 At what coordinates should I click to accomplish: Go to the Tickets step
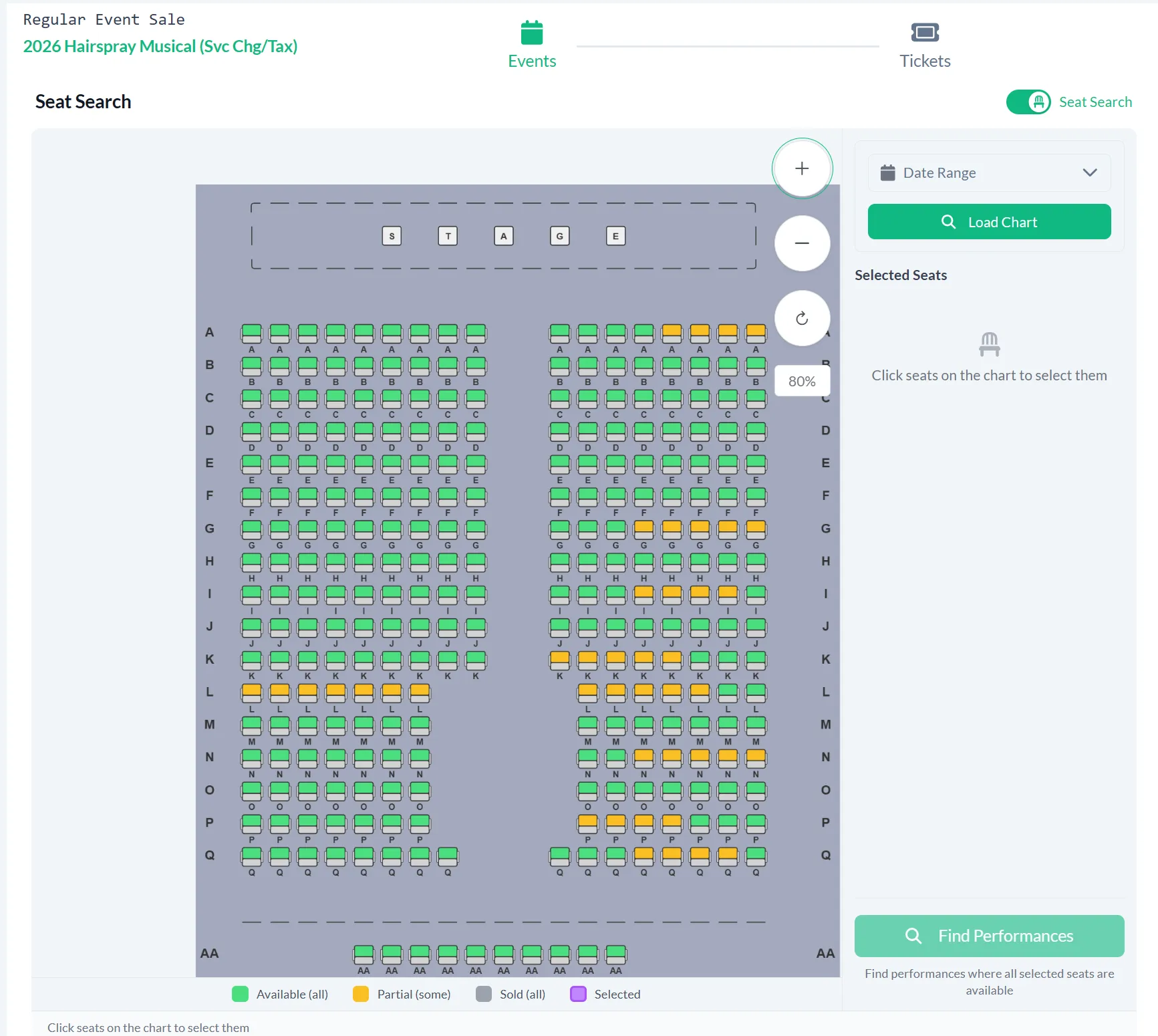(x=925, y=45)
